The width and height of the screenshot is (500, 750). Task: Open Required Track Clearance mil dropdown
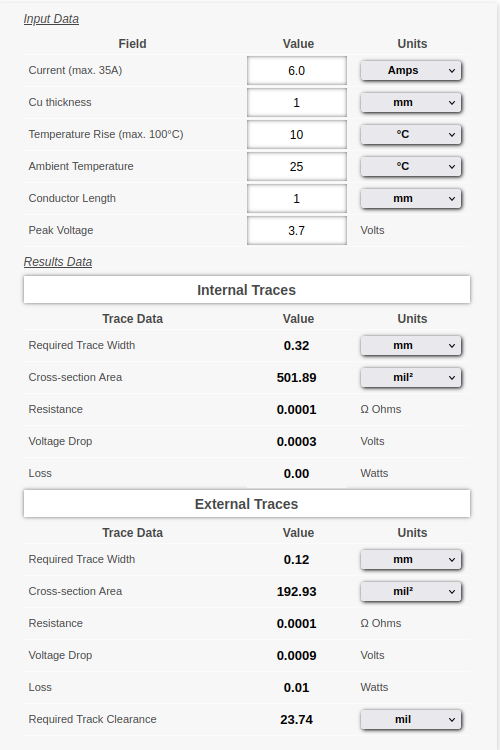[x=411, y=719]
